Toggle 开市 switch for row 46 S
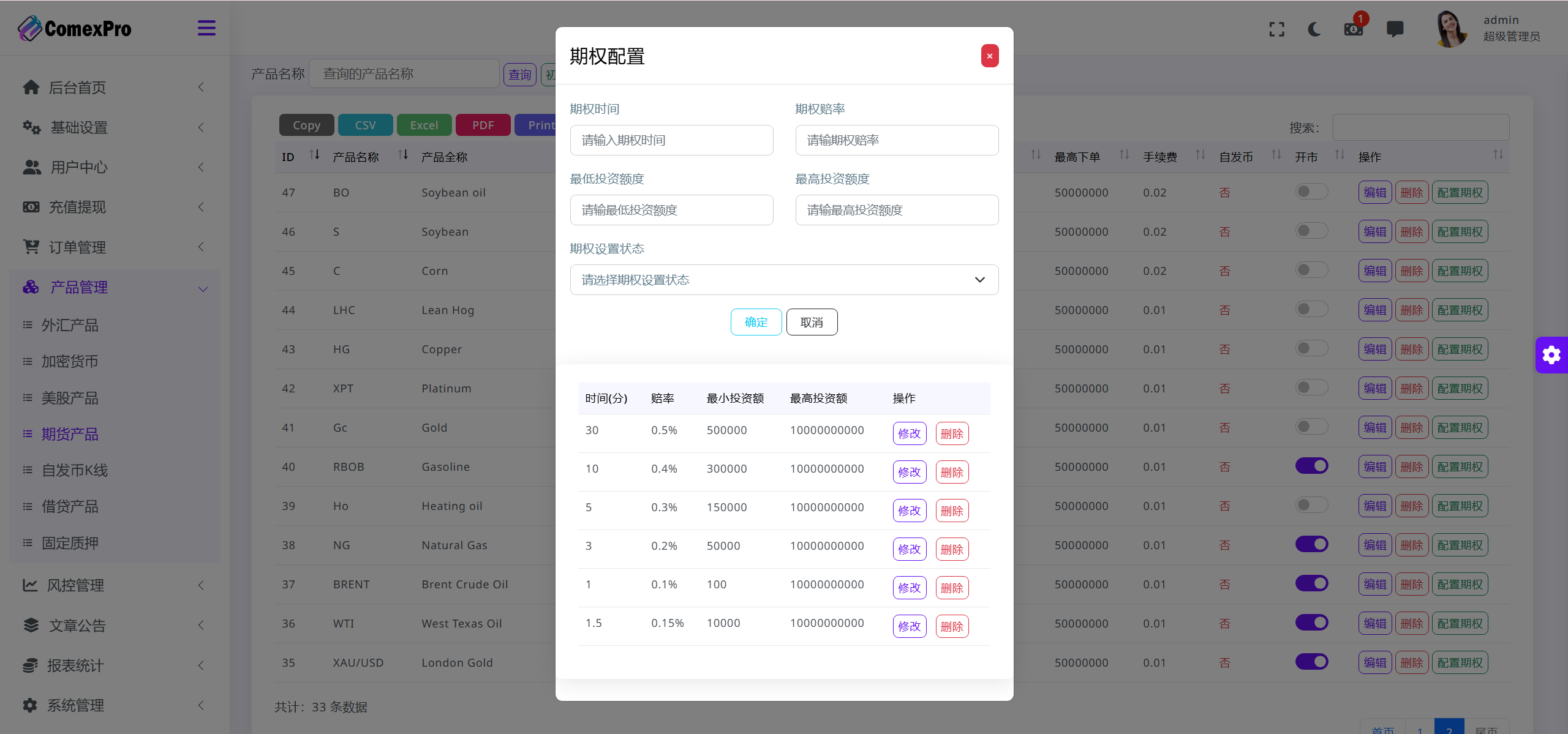Screen dimensions: 1568x734 coord(1311,231)
